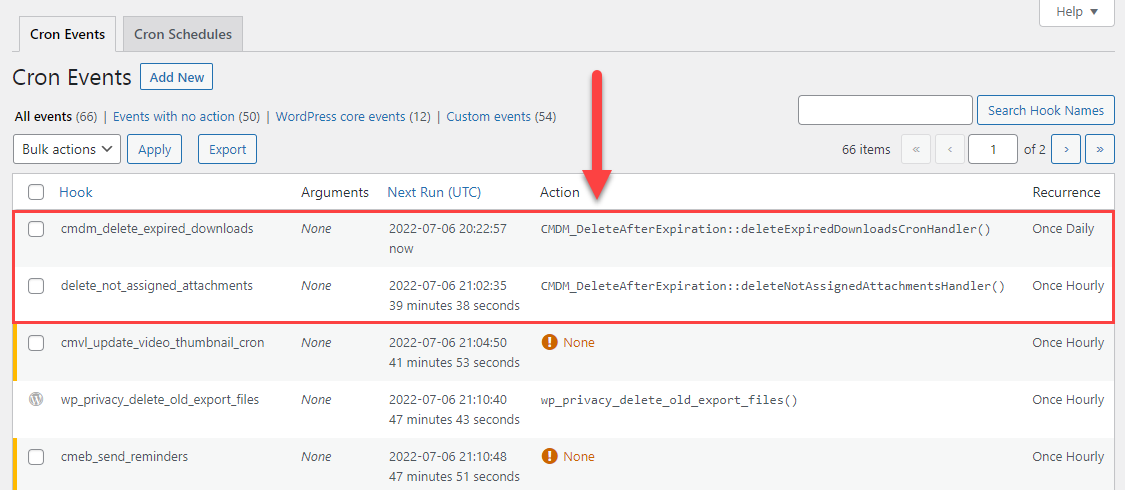Click the warning icon in cmeb_send_reminders row

coord(550,456)
